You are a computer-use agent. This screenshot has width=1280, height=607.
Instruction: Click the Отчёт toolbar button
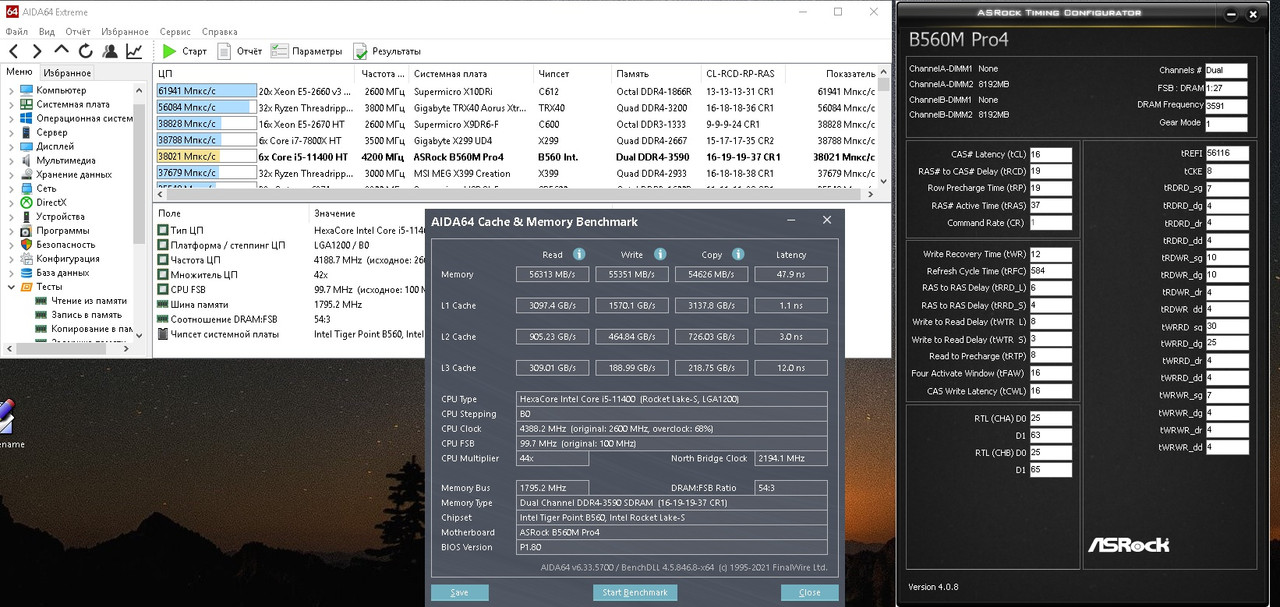[240, 51]
